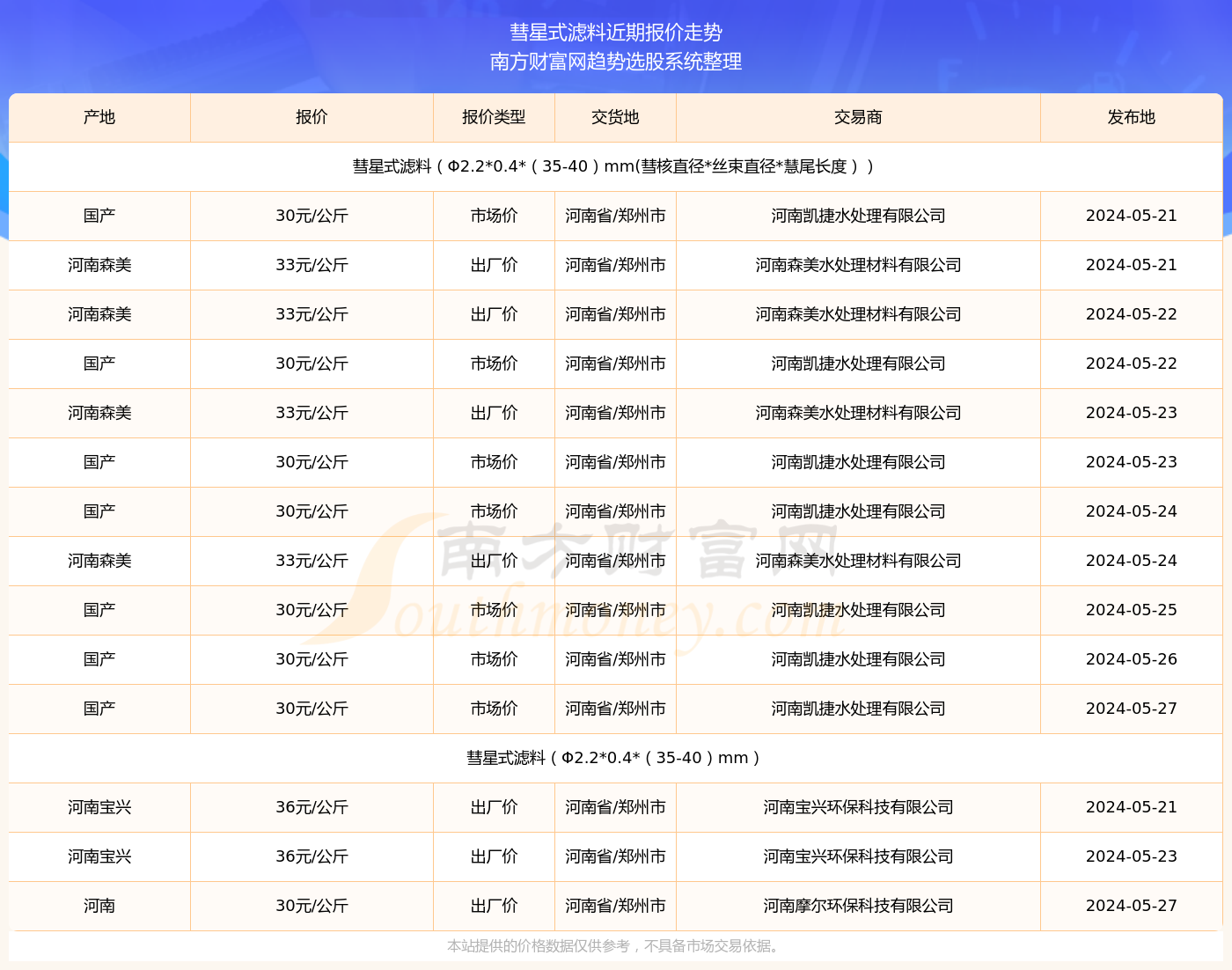Select 33元/公斤 in the 河南森美 2024-05-22 row

(312, 314)
